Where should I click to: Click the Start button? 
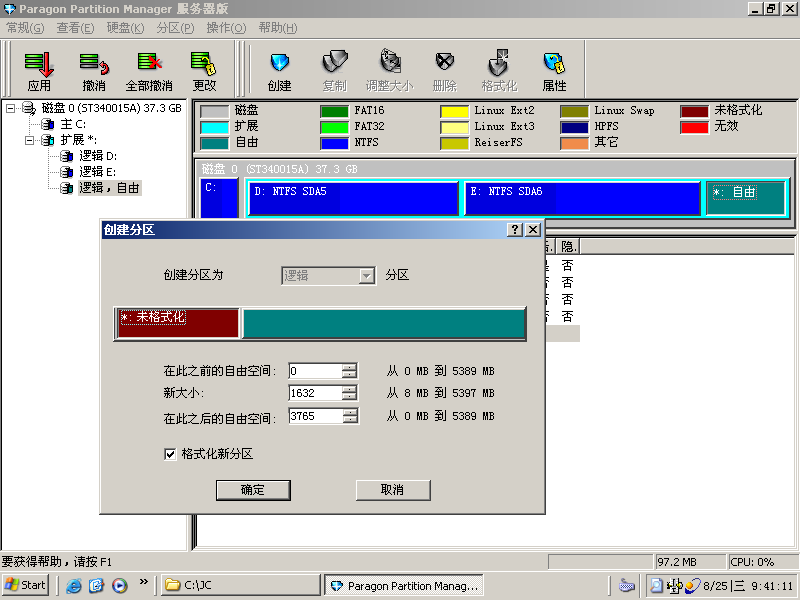(x=26, y=585)
